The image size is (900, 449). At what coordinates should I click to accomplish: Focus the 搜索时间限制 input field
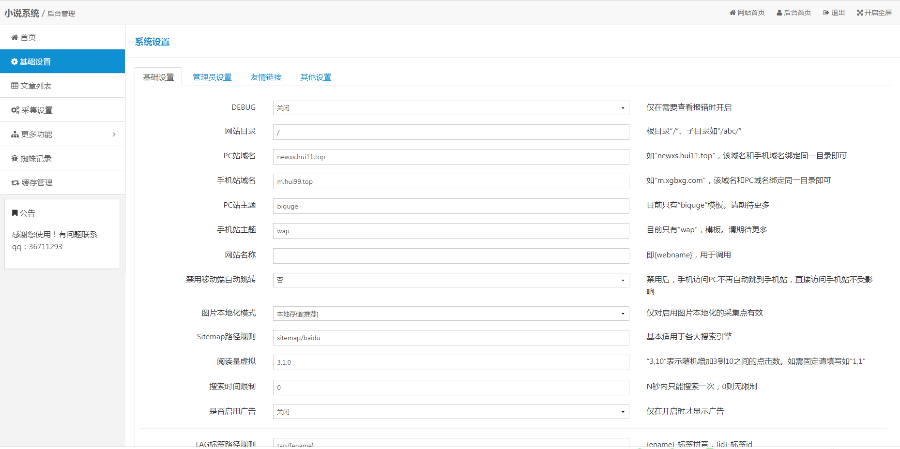pyautogui.click(x=451, y=388)
